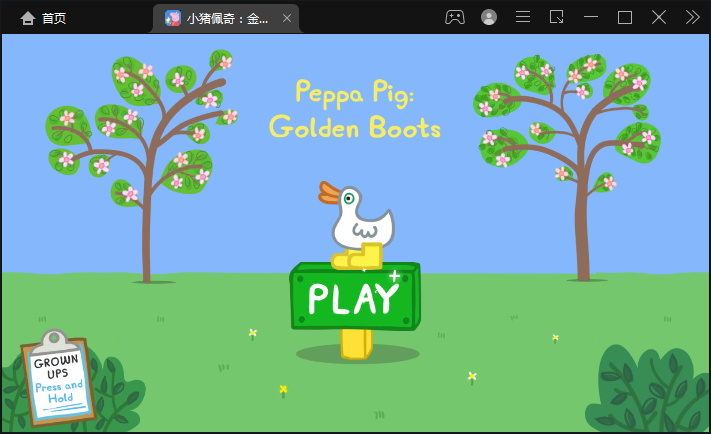
Task: Switch to the 小猪佩奇 game tab
Action: tap(227, 18)
